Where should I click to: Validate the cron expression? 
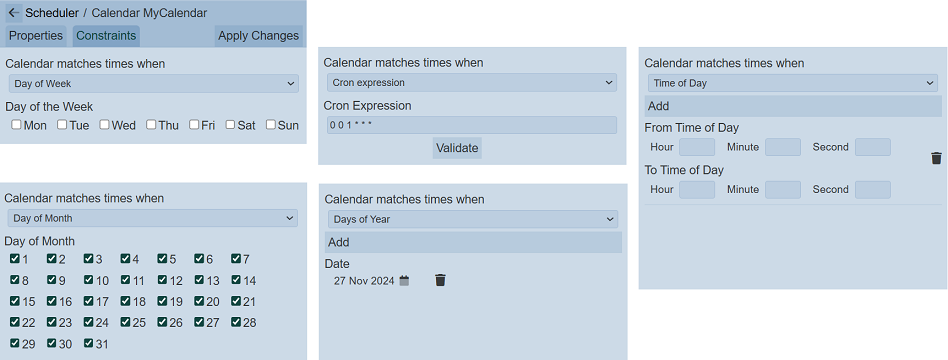point(457,148)
